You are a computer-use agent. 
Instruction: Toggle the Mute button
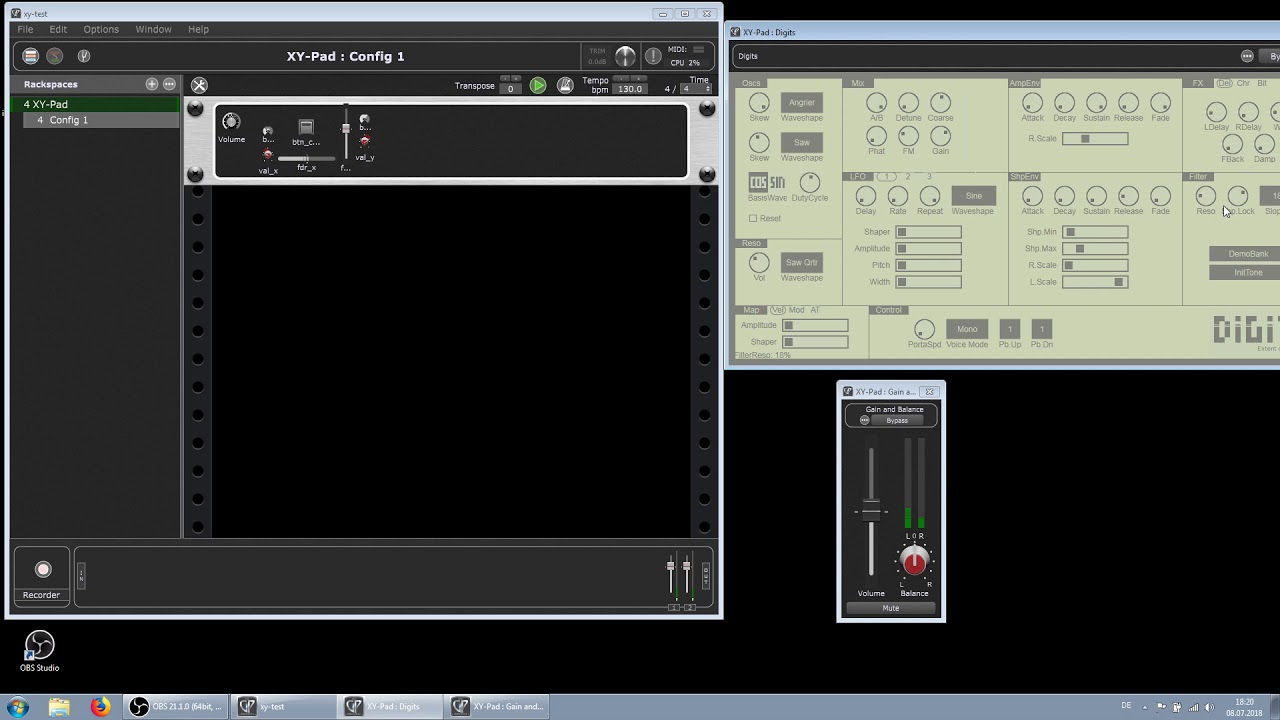pyautogui.click(x=891, y=608)
